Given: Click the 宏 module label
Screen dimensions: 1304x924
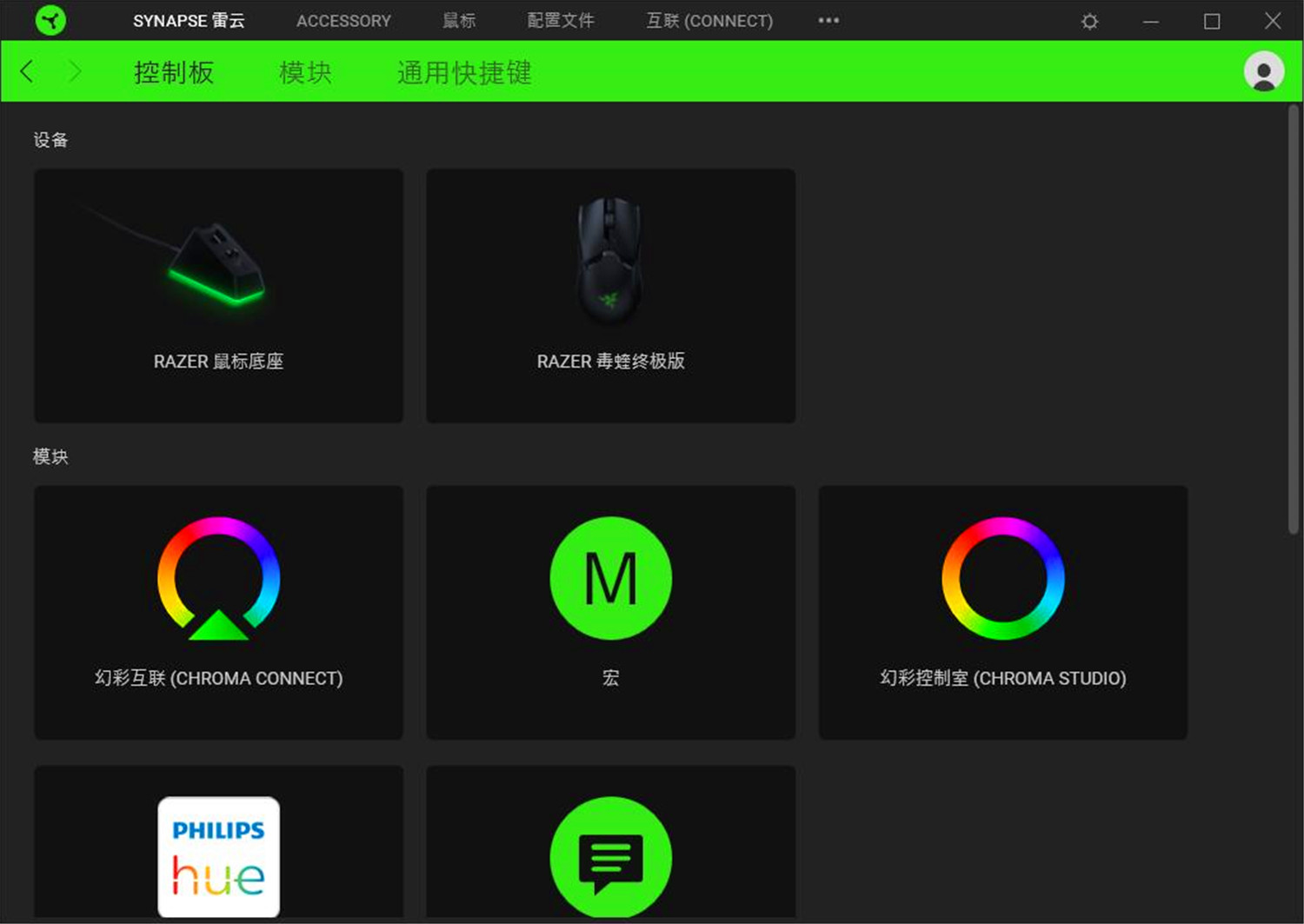Looking at the screenshot, I should coord(611,678).
